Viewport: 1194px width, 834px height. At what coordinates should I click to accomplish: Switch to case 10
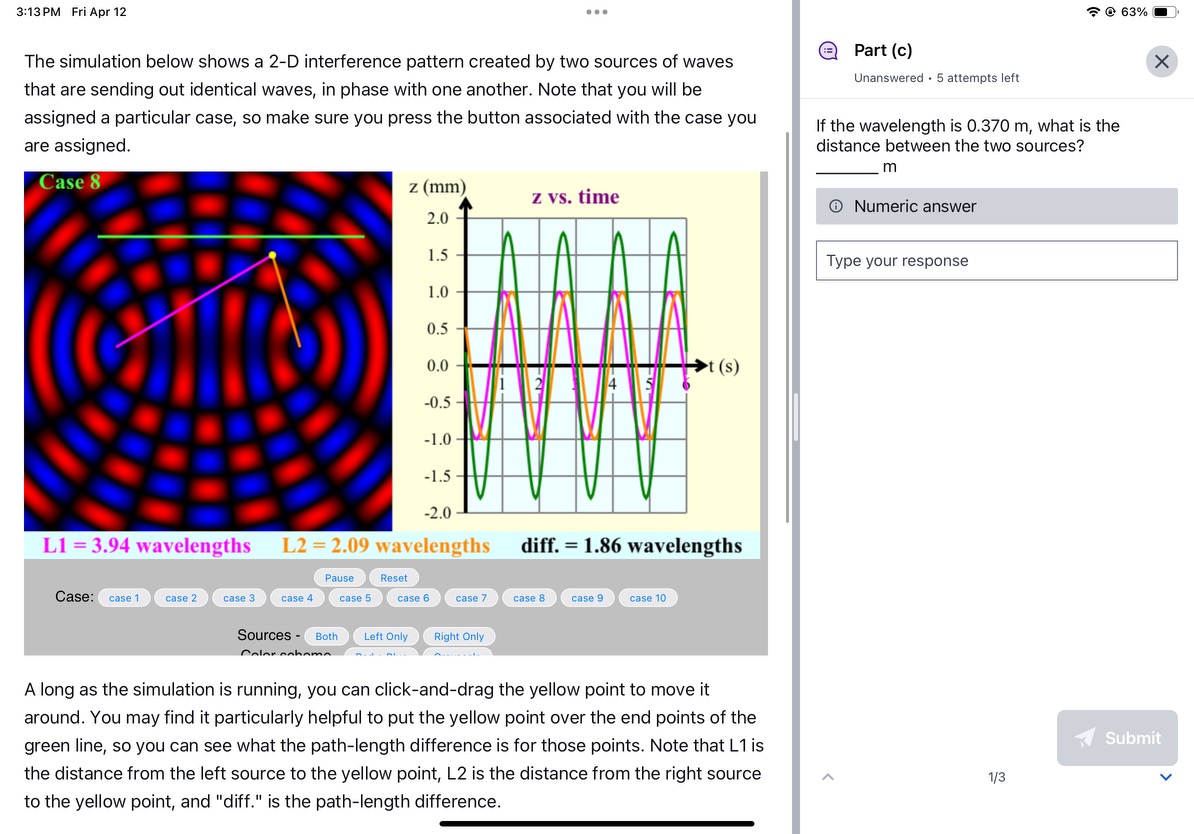(x=647, y=597)
